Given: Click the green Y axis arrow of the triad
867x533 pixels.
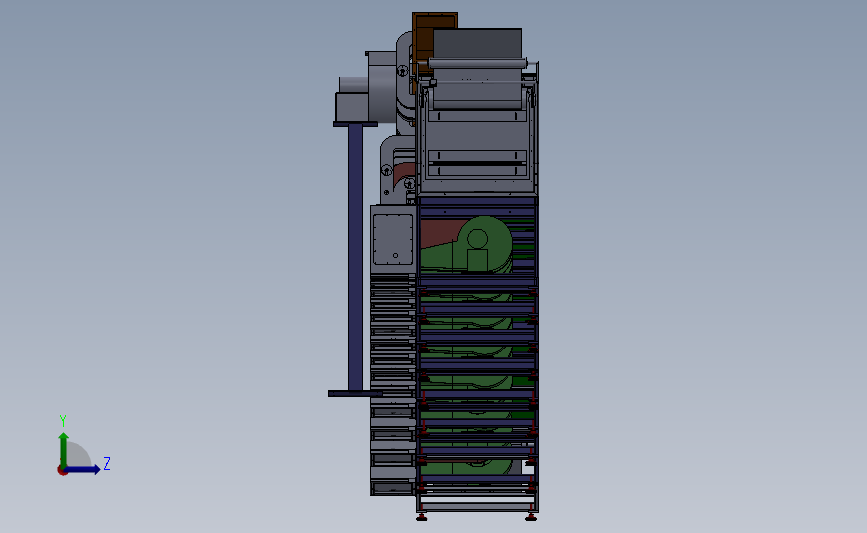Looking at the screenshot, I should pos(64,449).
